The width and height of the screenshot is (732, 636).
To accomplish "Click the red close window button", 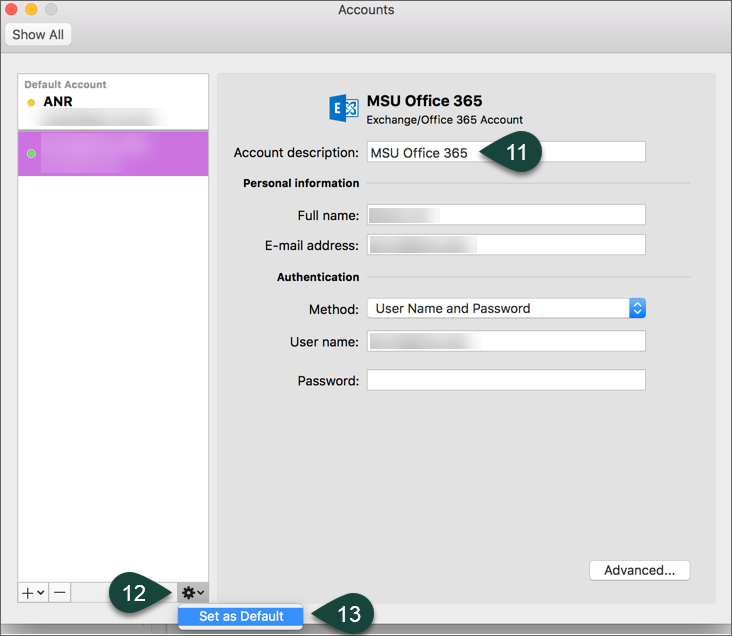I will [x=12, y=10].
